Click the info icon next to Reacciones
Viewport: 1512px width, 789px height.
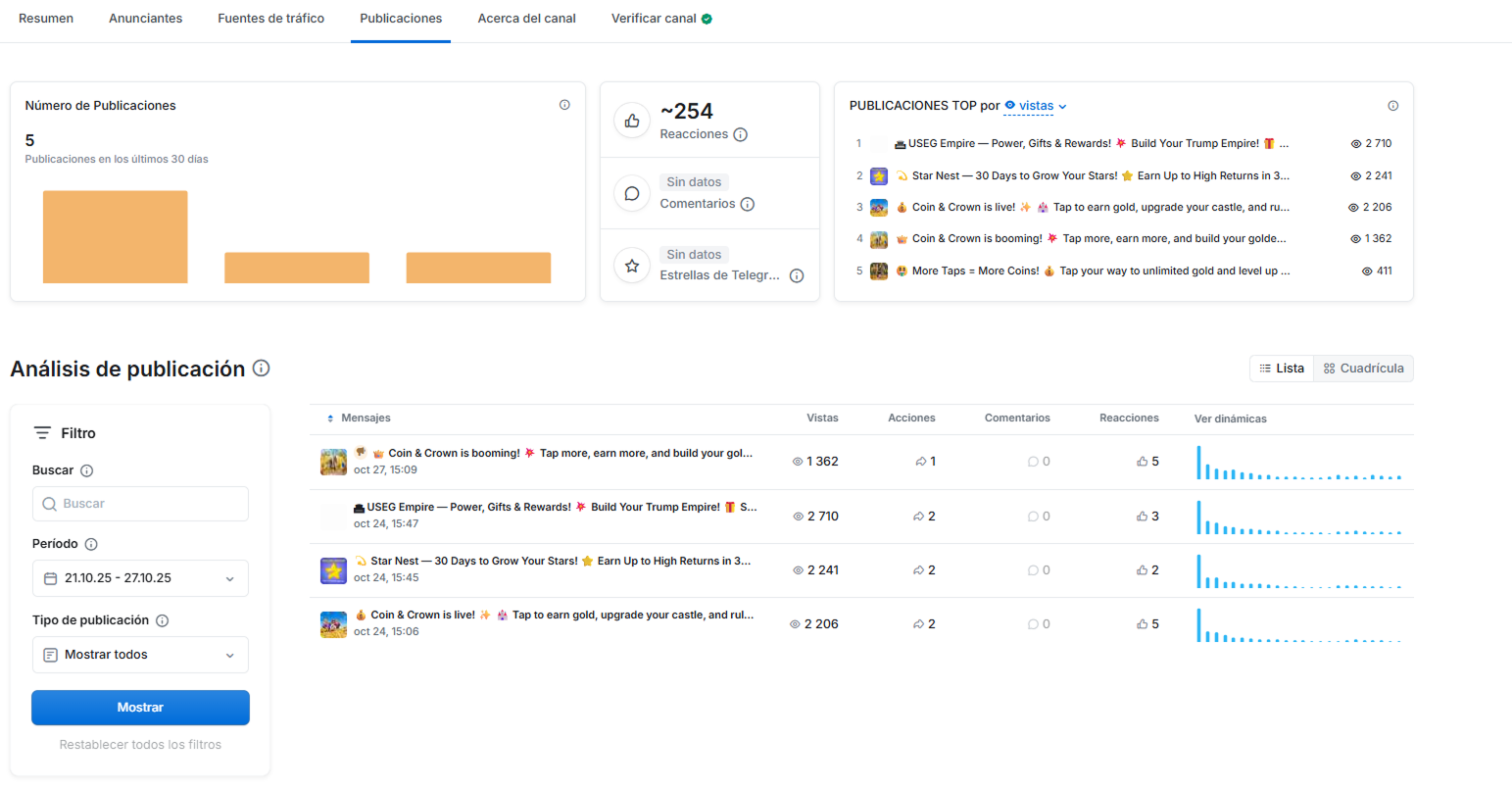pyautogui.click(x=741, y=134)
